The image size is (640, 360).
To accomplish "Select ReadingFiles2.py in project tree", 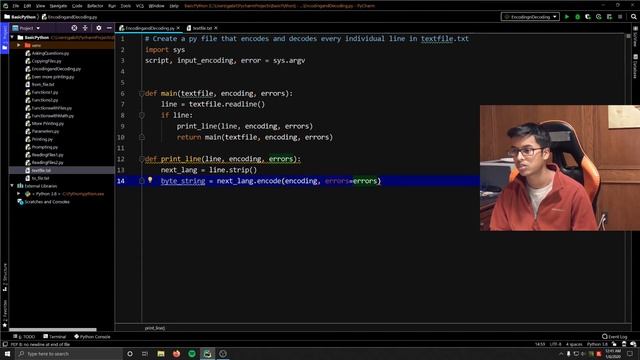I will click(47, 162).
